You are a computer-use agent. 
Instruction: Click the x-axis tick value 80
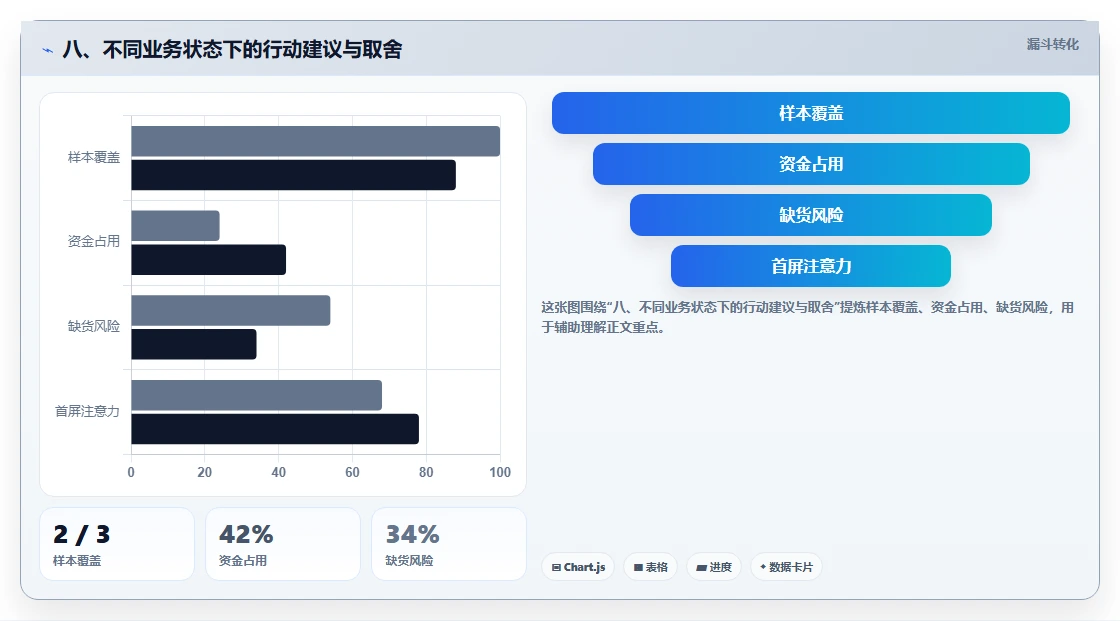coord(426,472)
